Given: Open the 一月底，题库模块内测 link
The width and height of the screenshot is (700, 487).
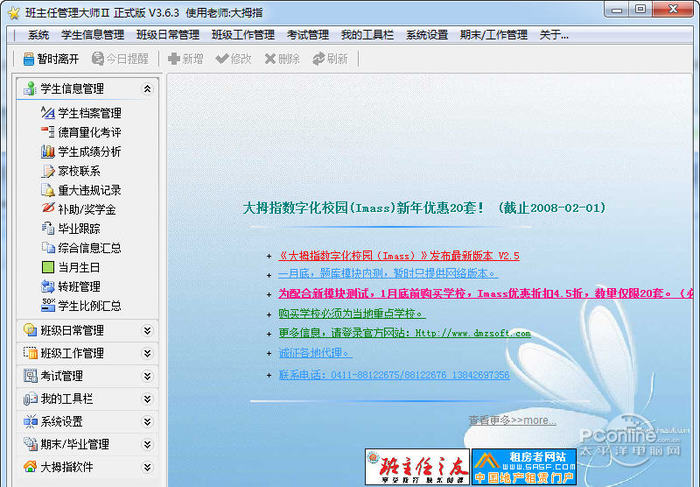Looking at the screenshot, I should [388, 273].
